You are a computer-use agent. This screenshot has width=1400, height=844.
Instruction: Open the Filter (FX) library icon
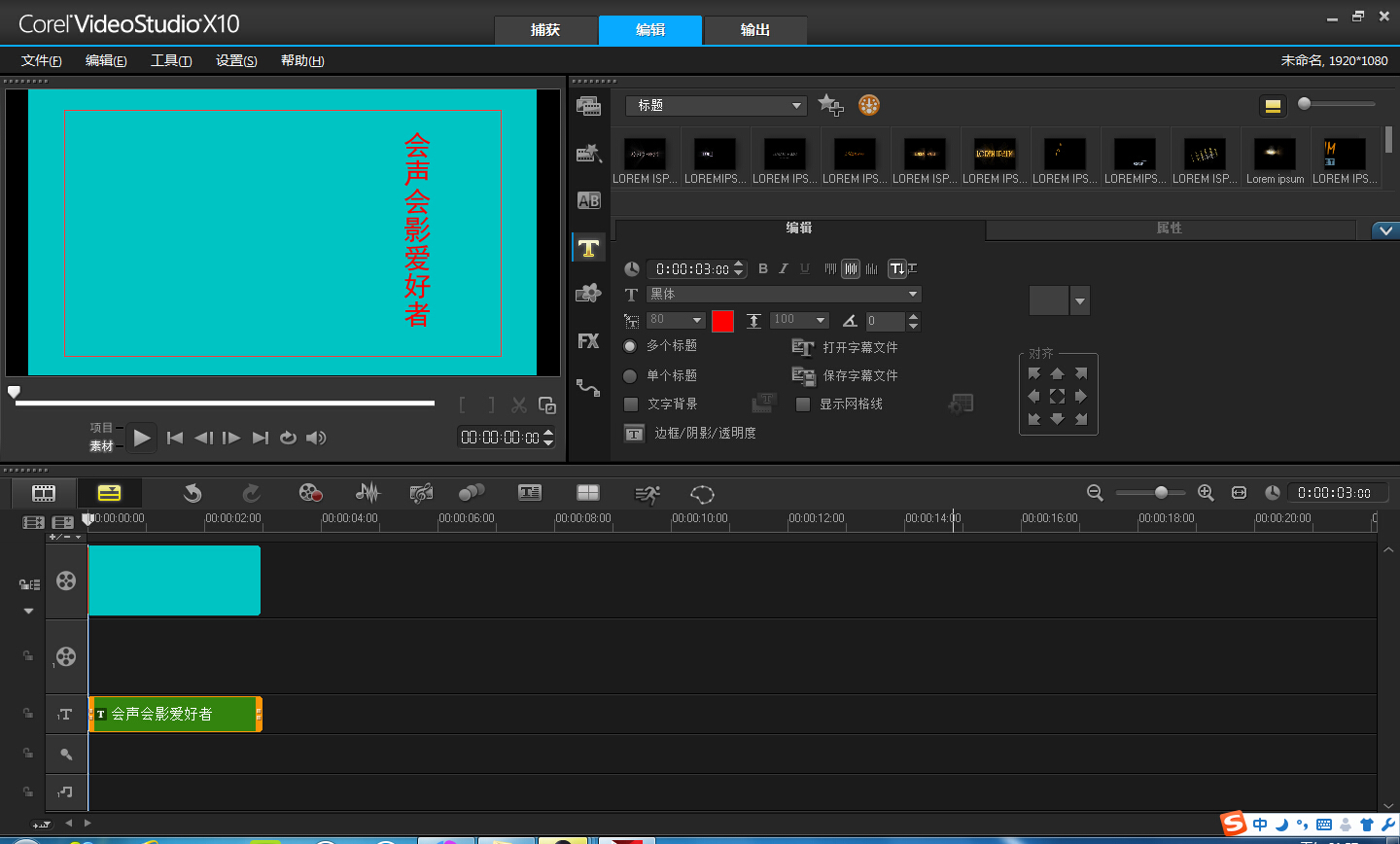click(588, 341)
